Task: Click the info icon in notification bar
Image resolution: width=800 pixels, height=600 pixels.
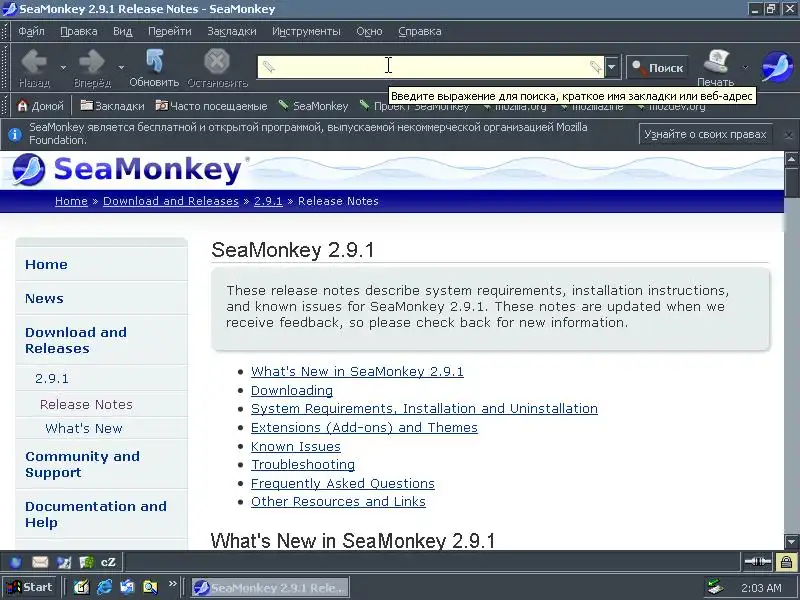Action: (15, 134)
